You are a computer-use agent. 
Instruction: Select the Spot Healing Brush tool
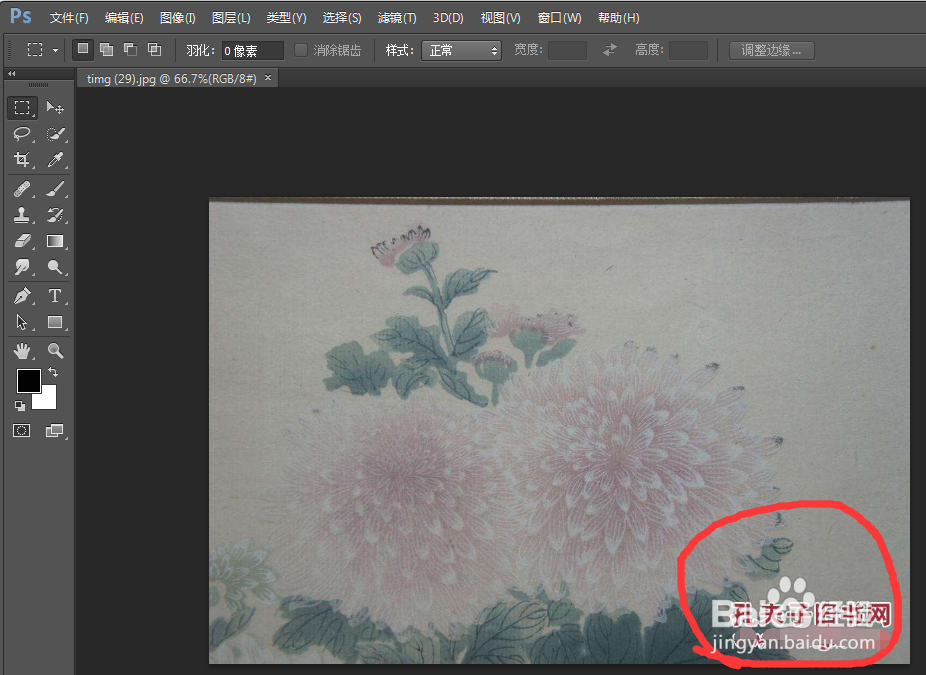(x=22, y=190)
